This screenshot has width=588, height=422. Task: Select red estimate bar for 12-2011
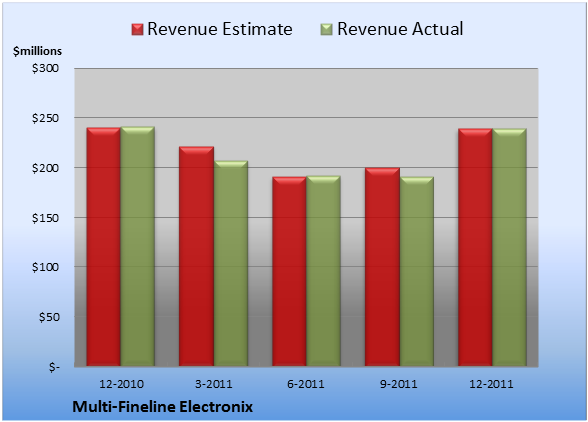pyautogui.click(x=475, y=247)
